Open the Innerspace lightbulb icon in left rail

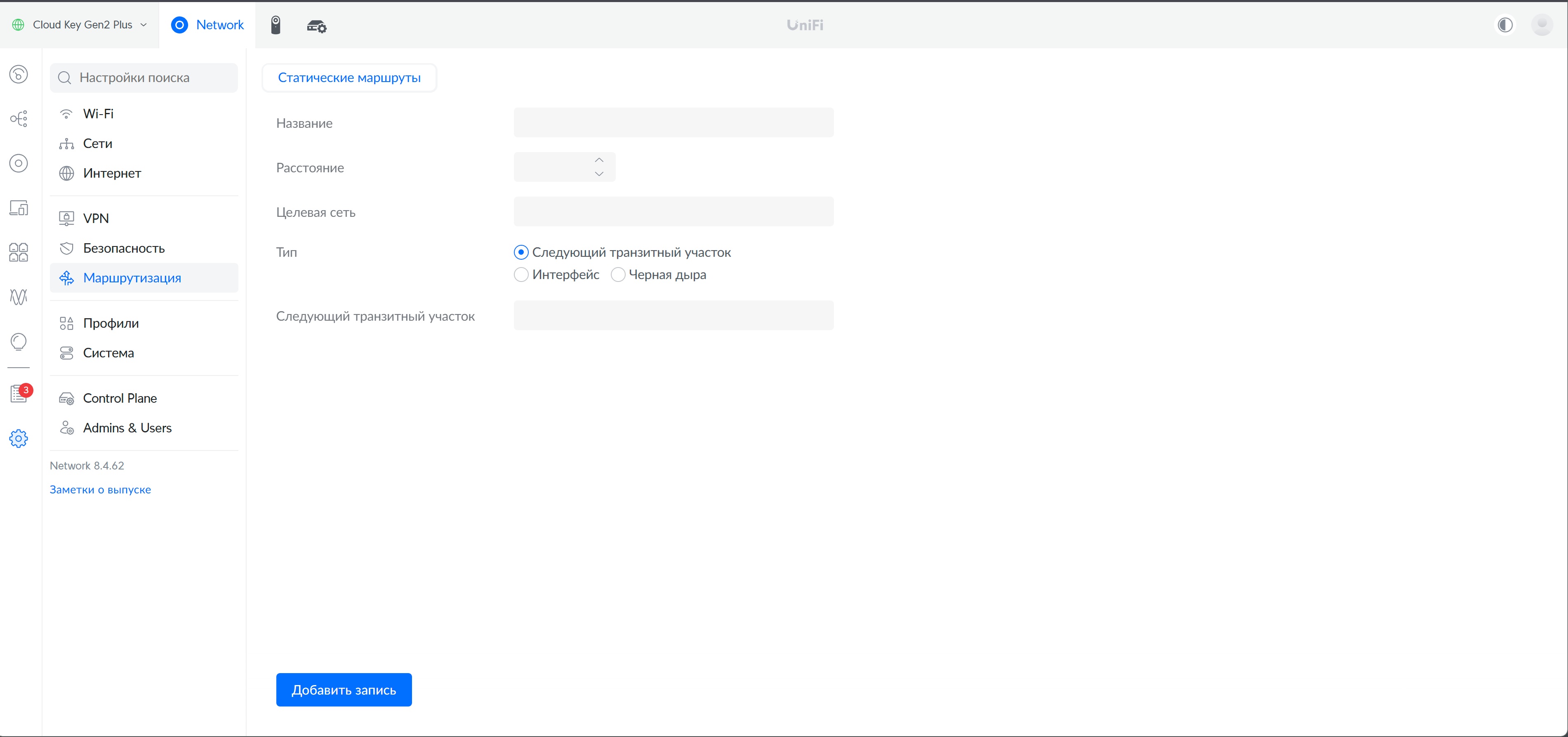tap(18, 341)
